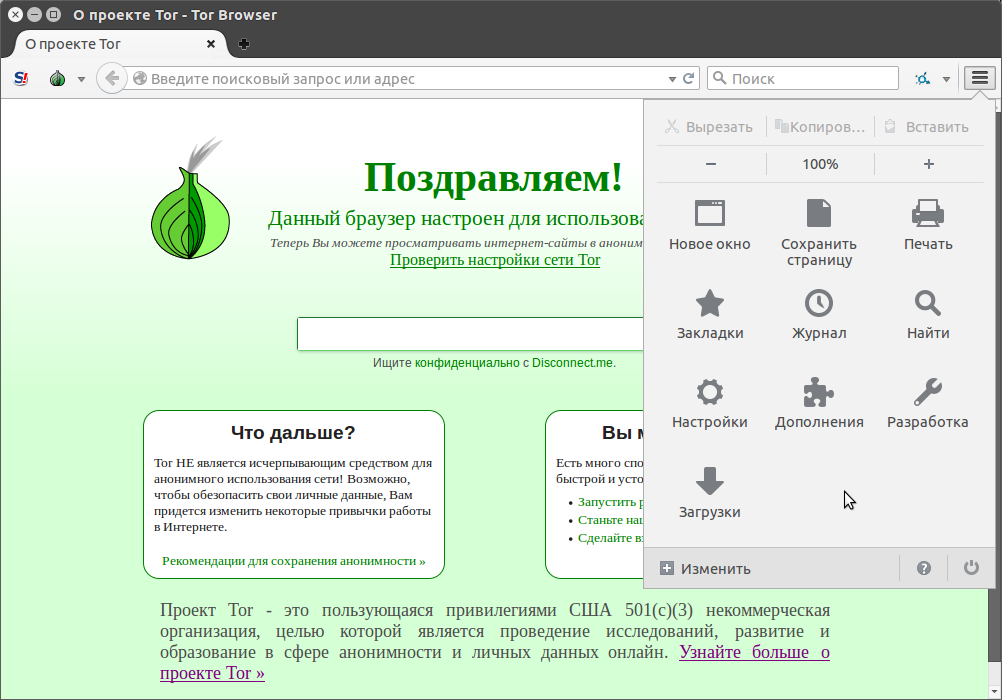This screenshot has height=700, width=1002.
Task: Open Settings (Настройки) gear icon
Action: click(x=709, y=392)
